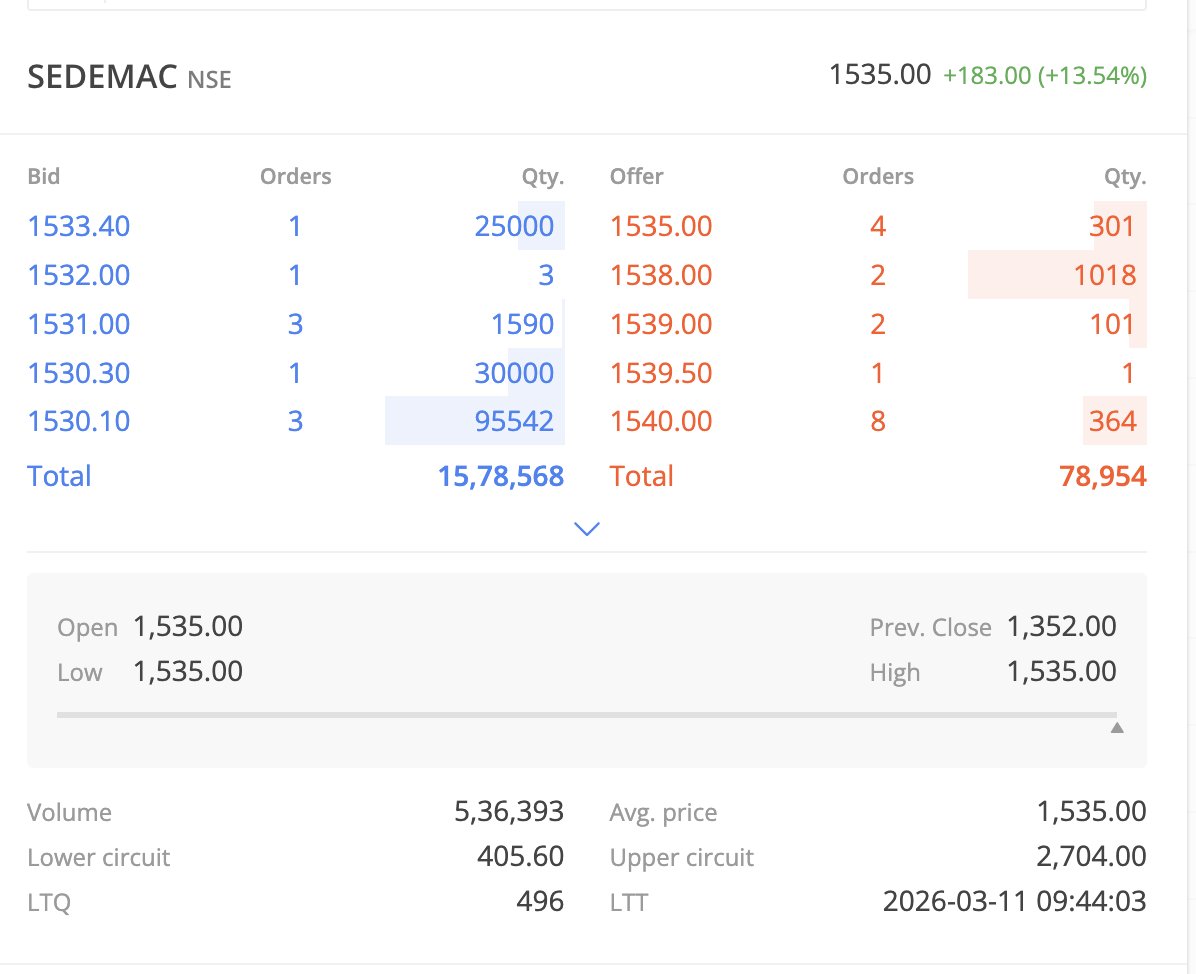Click the Volume value 5,36,393
Screen dimensions: 1196x974
pos(509,811)
